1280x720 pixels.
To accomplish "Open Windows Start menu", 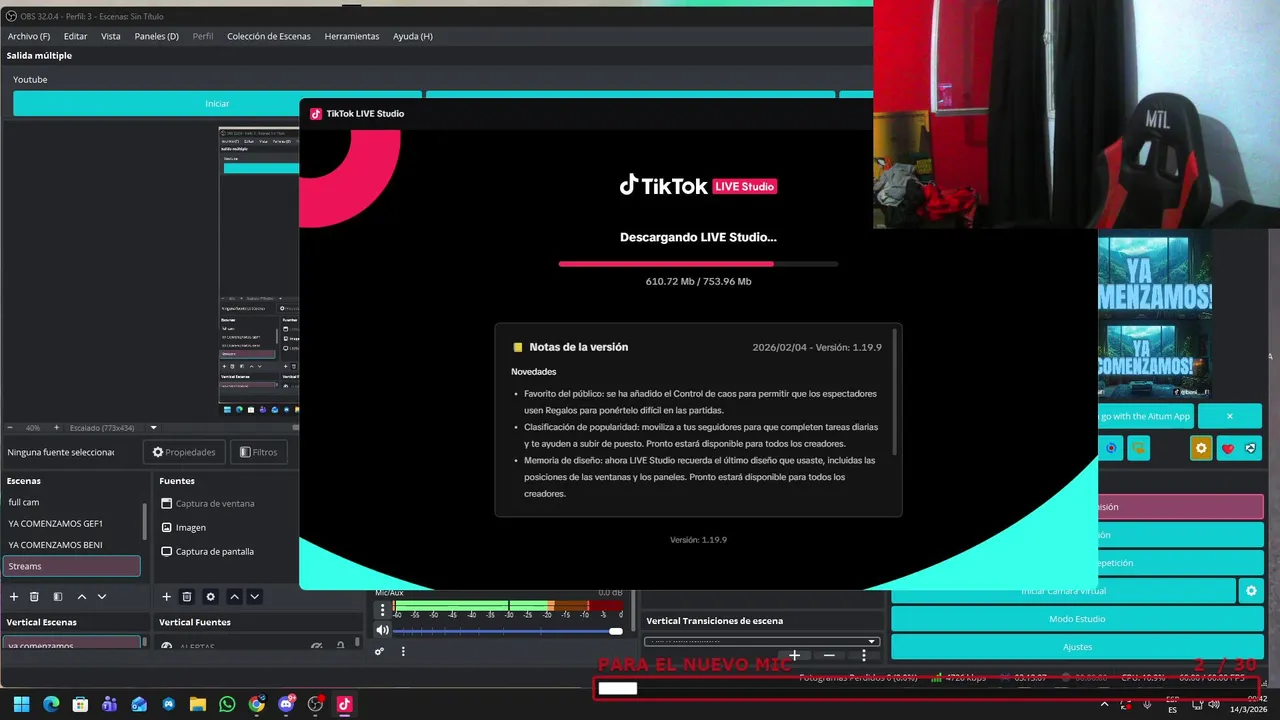I will click(x=21, y=704).
